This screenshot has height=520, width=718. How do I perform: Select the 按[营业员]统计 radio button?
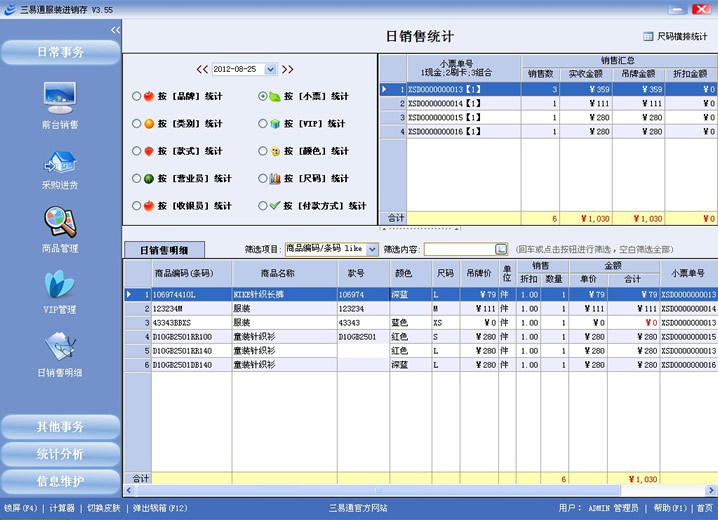136,179
